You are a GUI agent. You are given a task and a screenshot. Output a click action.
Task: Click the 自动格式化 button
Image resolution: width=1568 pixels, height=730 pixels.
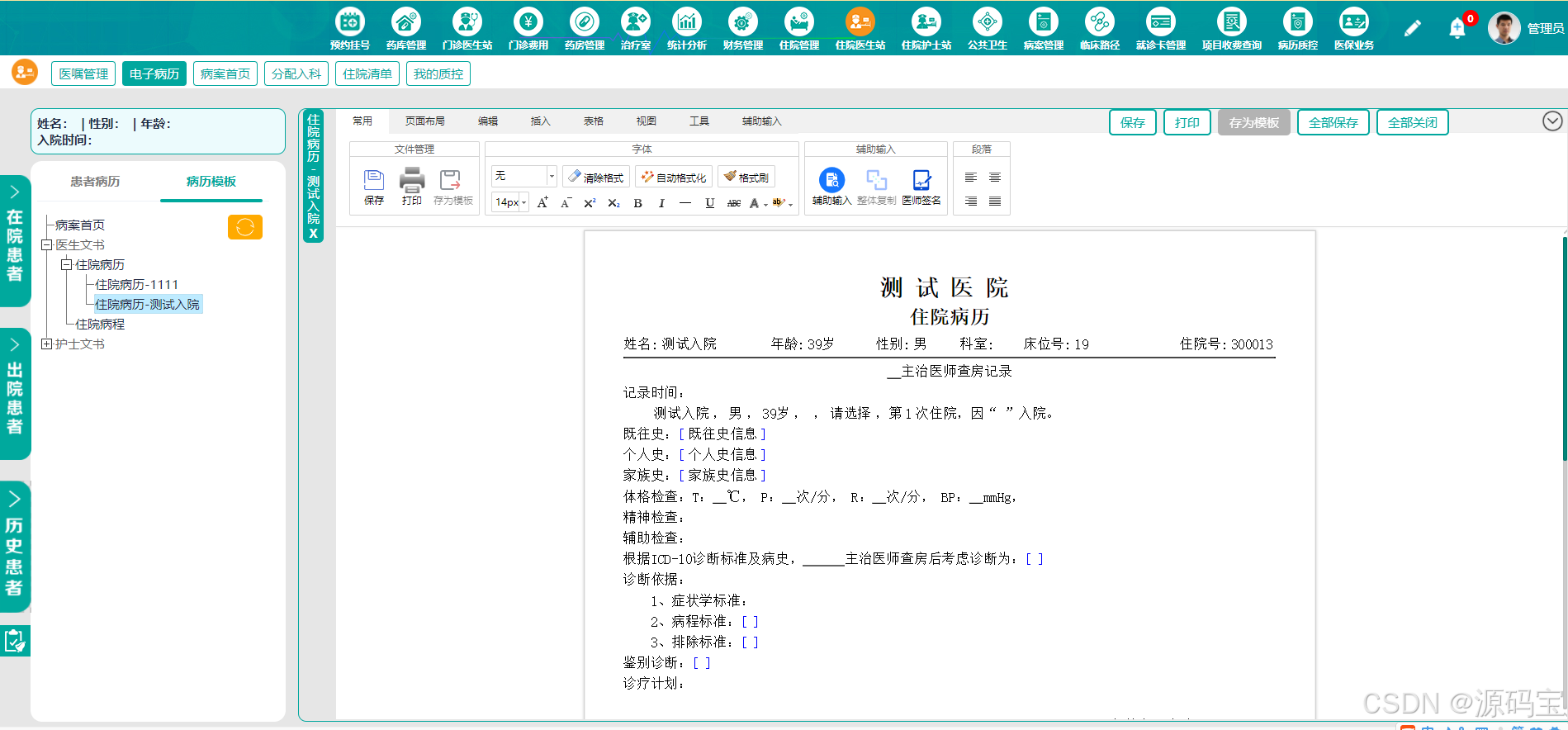(x=674, y=178)
